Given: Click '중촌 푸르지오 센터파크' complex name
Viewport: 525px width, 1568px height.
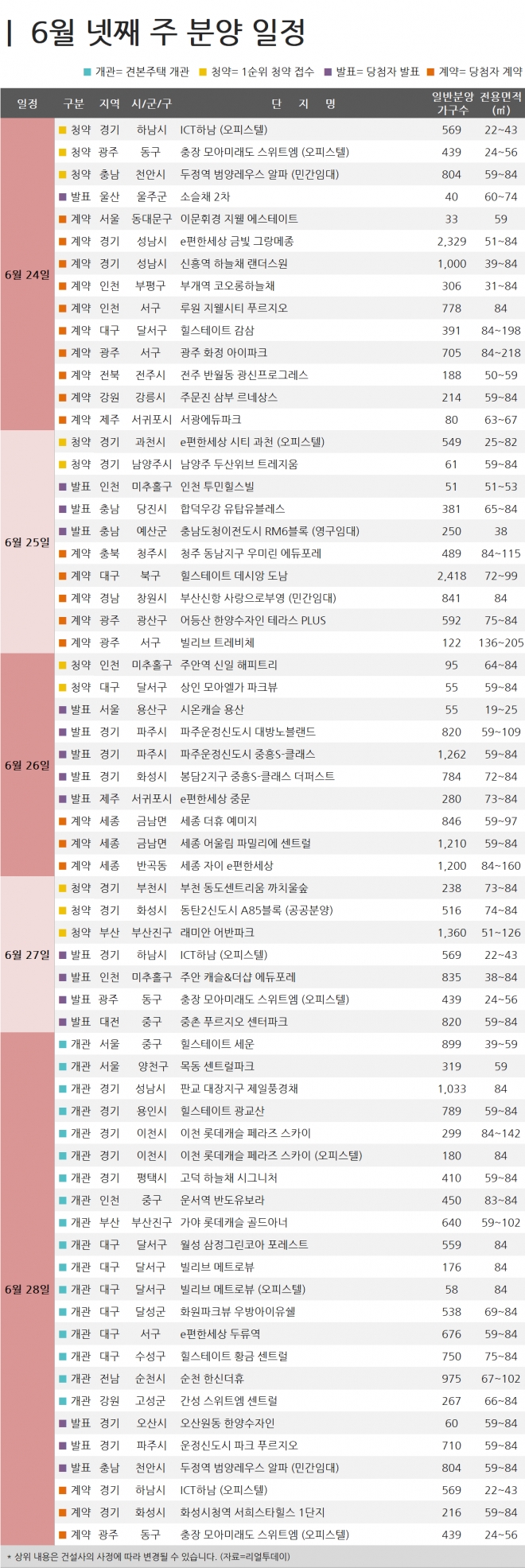Looking at the screenshot, I should point(234,1022).
